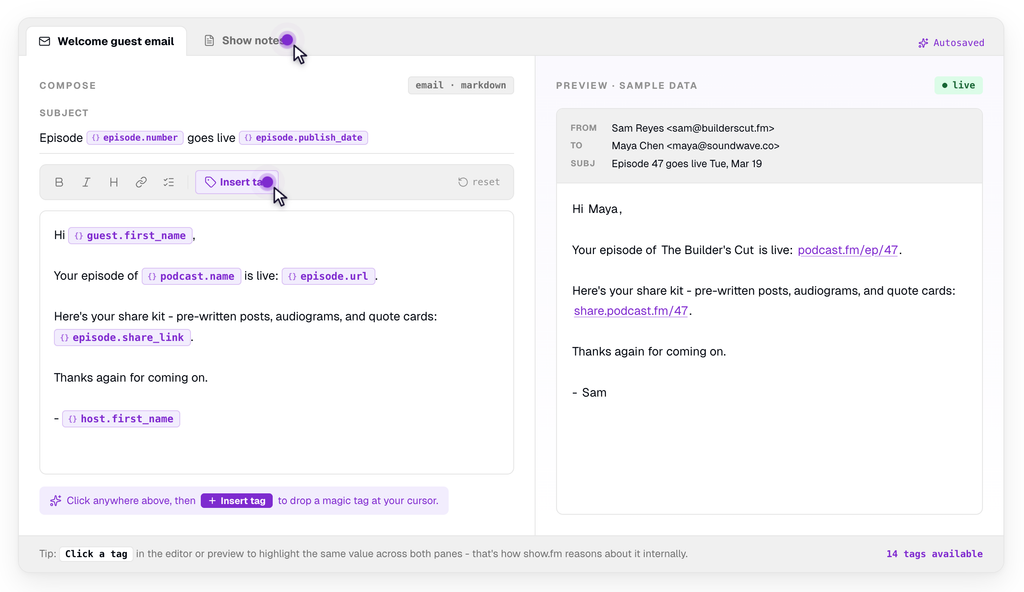Click the sparkle icon in the hint bar

pos(56,501)
